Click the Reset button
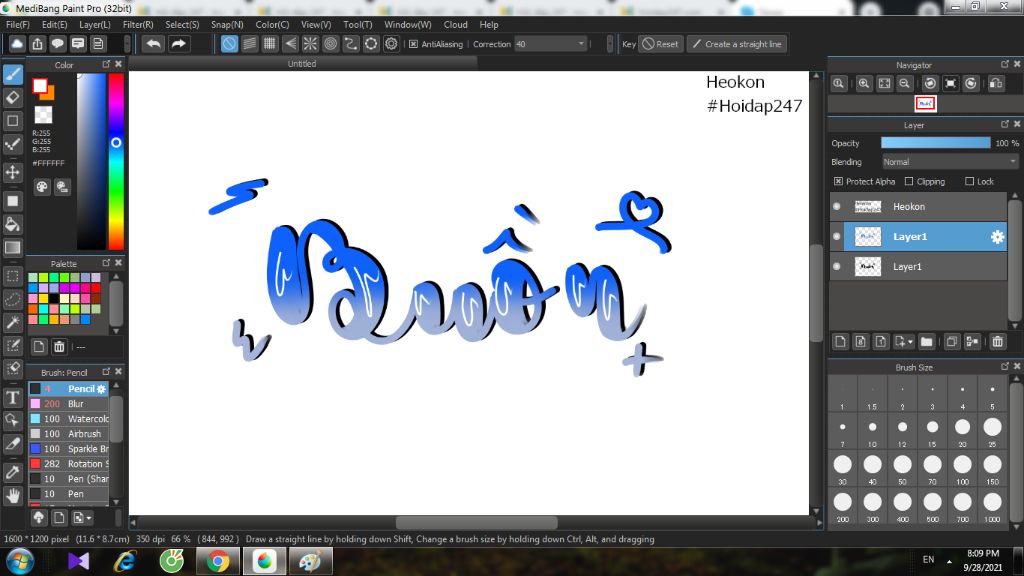The width and height of the screenshot is (1024, 576). (660, 44)
